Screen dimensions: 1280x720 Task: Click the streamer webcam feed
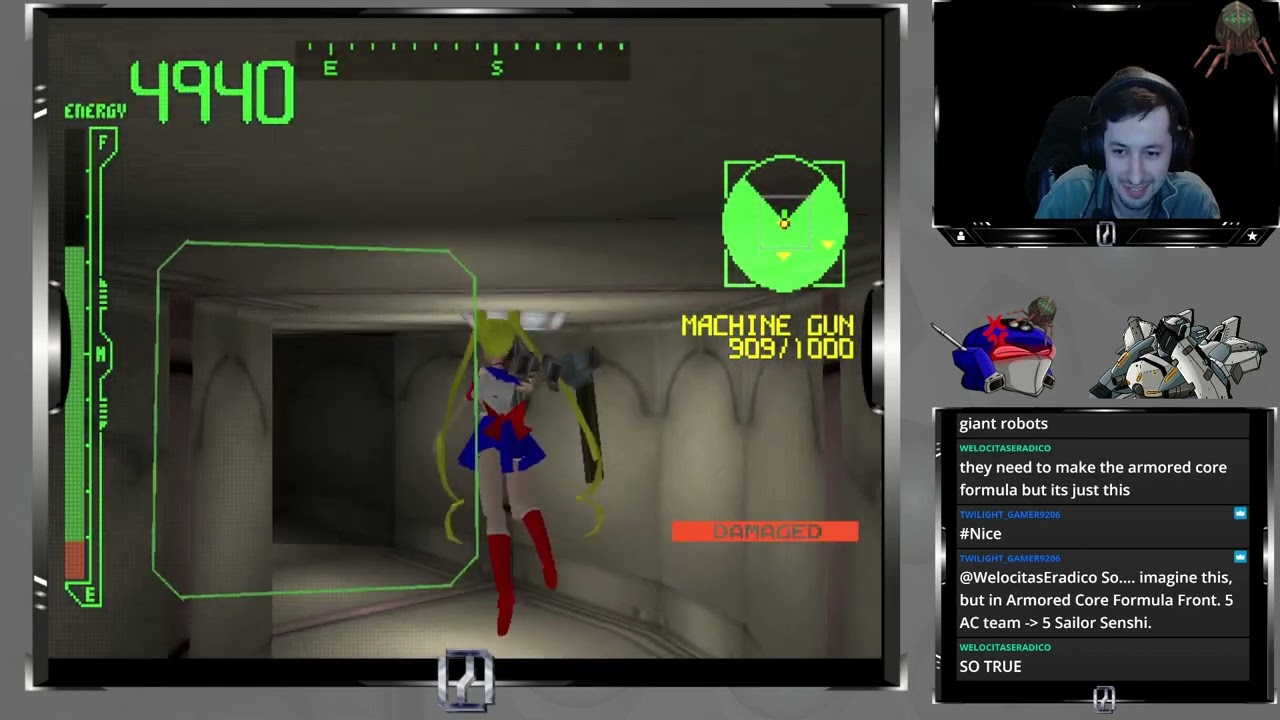(x=1105, y=114)
